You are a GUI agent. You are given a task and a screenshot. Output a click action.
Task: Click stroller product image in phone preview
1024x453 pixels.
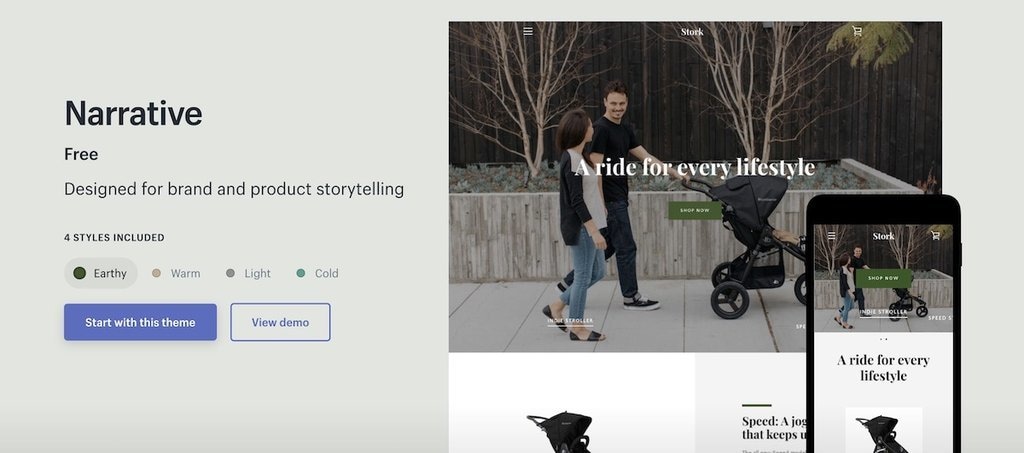(883, 430)
